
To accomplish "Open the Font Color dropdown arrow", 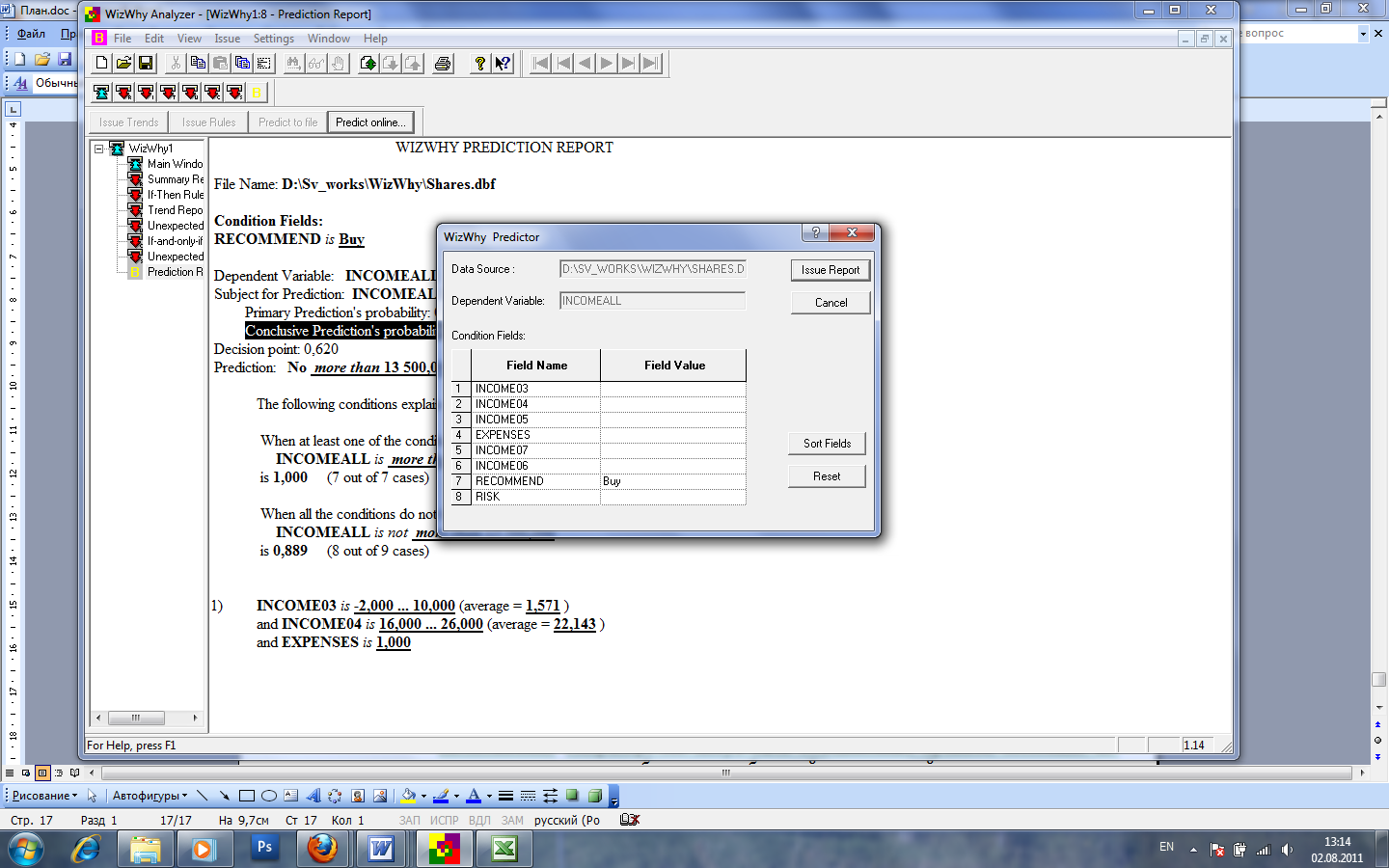I will pyautogui.click(x=489, y=796).
